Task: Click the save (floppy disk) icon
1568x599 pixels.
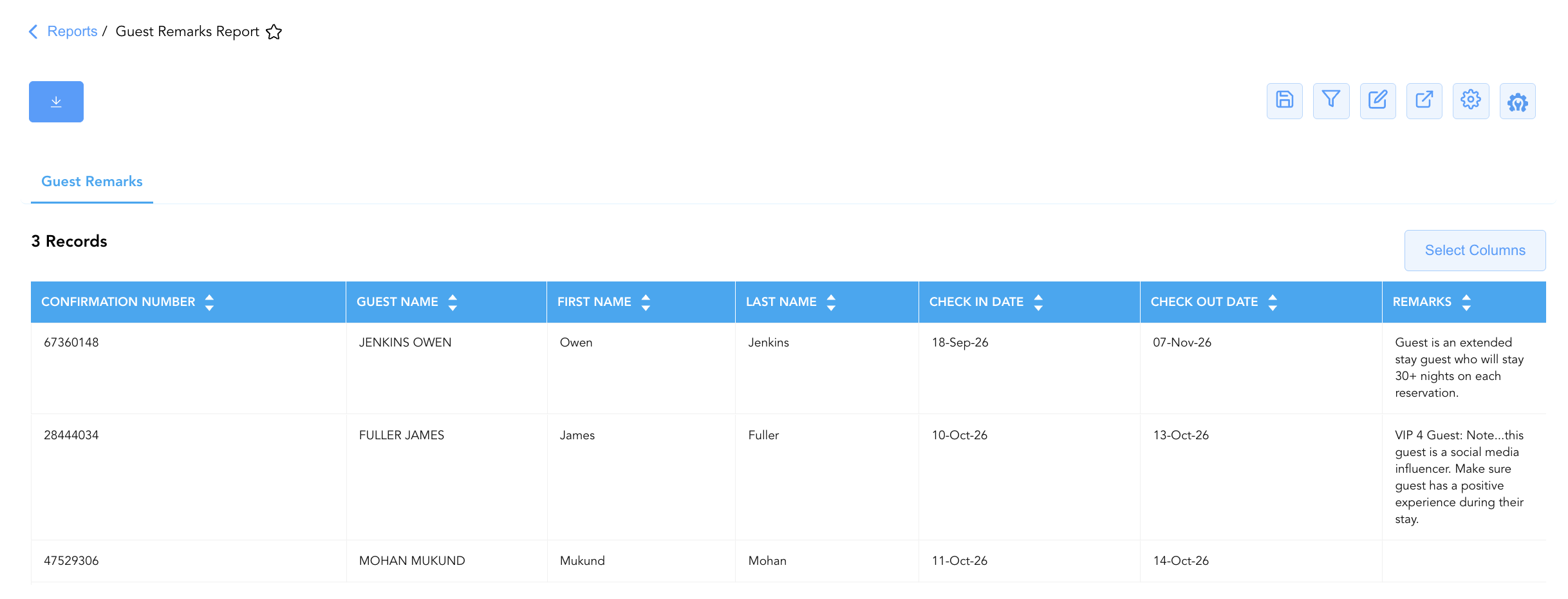Action: point(1284,100)
